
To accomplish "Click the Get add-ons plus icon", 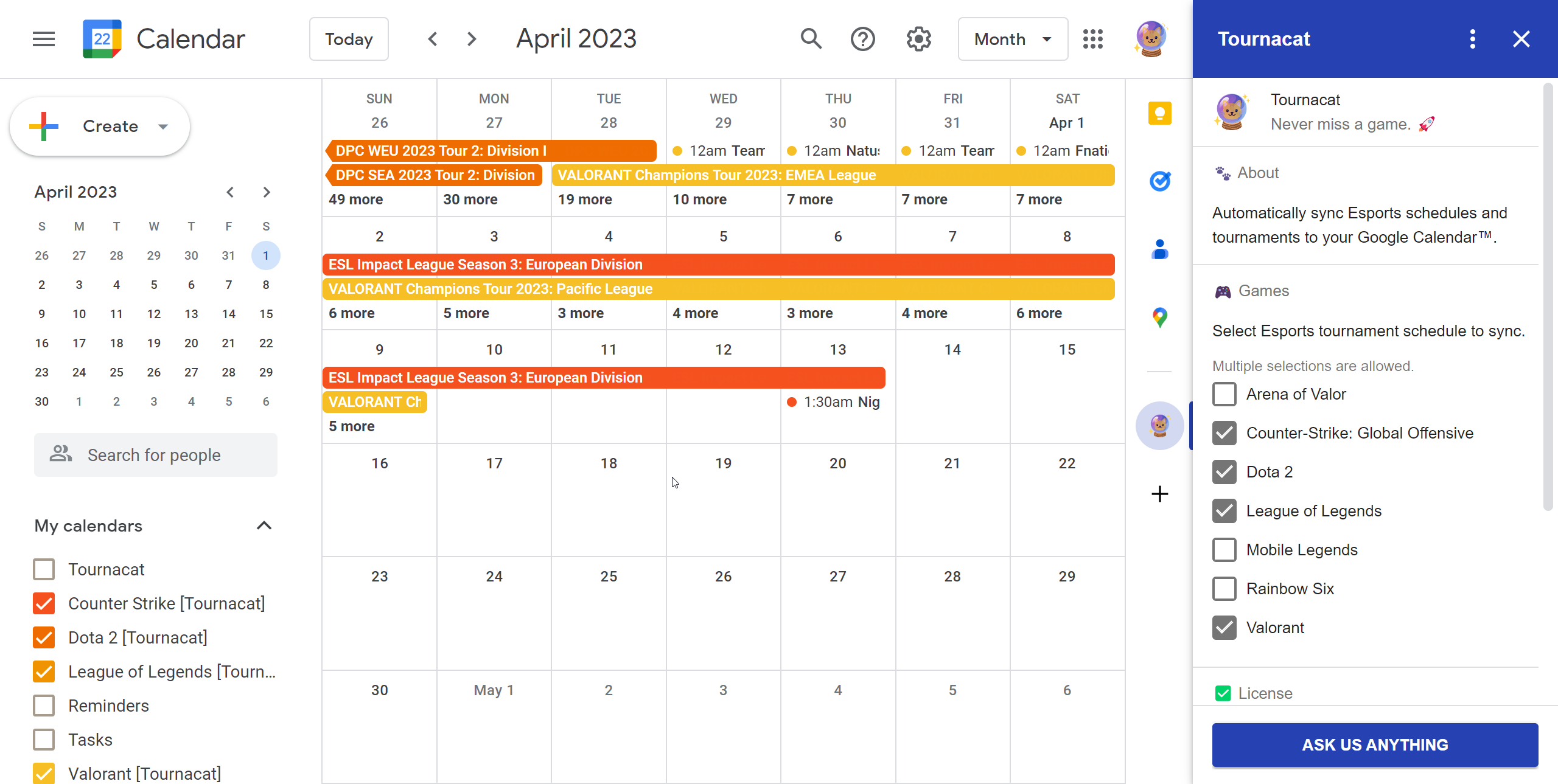I will 1159,493.
